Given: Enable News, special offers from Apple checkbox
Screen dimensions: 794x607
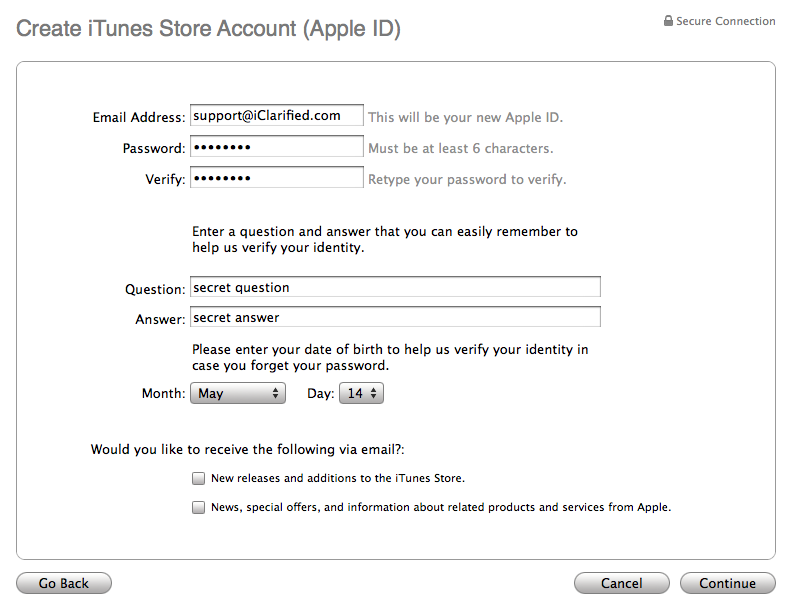Looking at the screenshot, I should point(198,507).
